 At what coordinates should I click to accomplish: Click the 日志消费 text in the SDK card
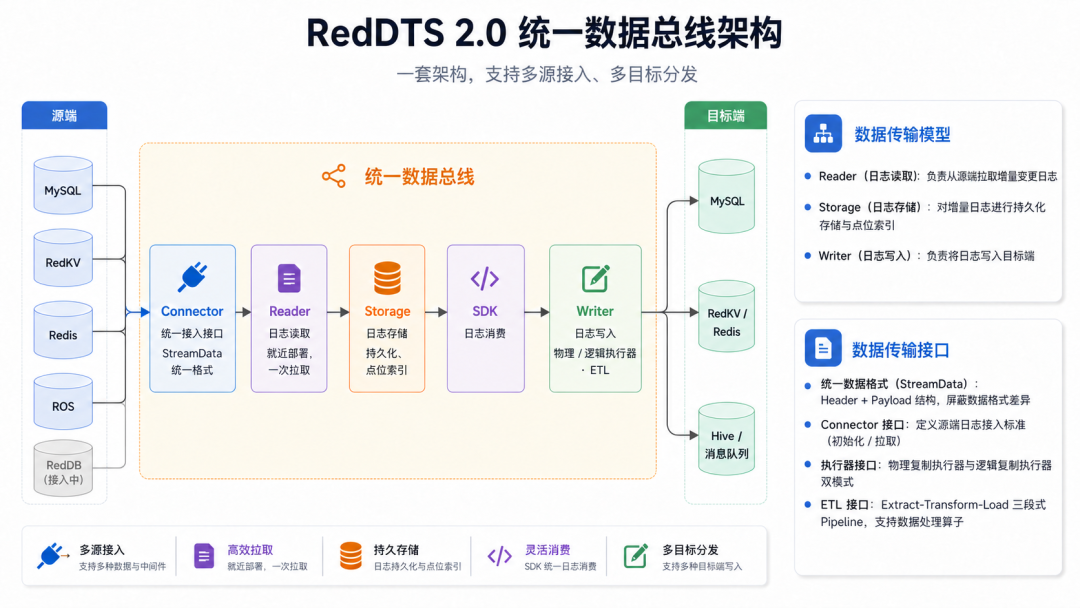click(x=485, y=333)
